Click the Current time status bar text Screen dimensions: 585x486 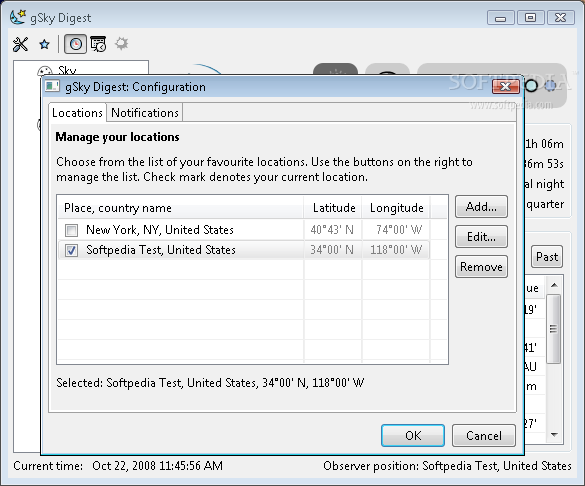coord(118,466)
